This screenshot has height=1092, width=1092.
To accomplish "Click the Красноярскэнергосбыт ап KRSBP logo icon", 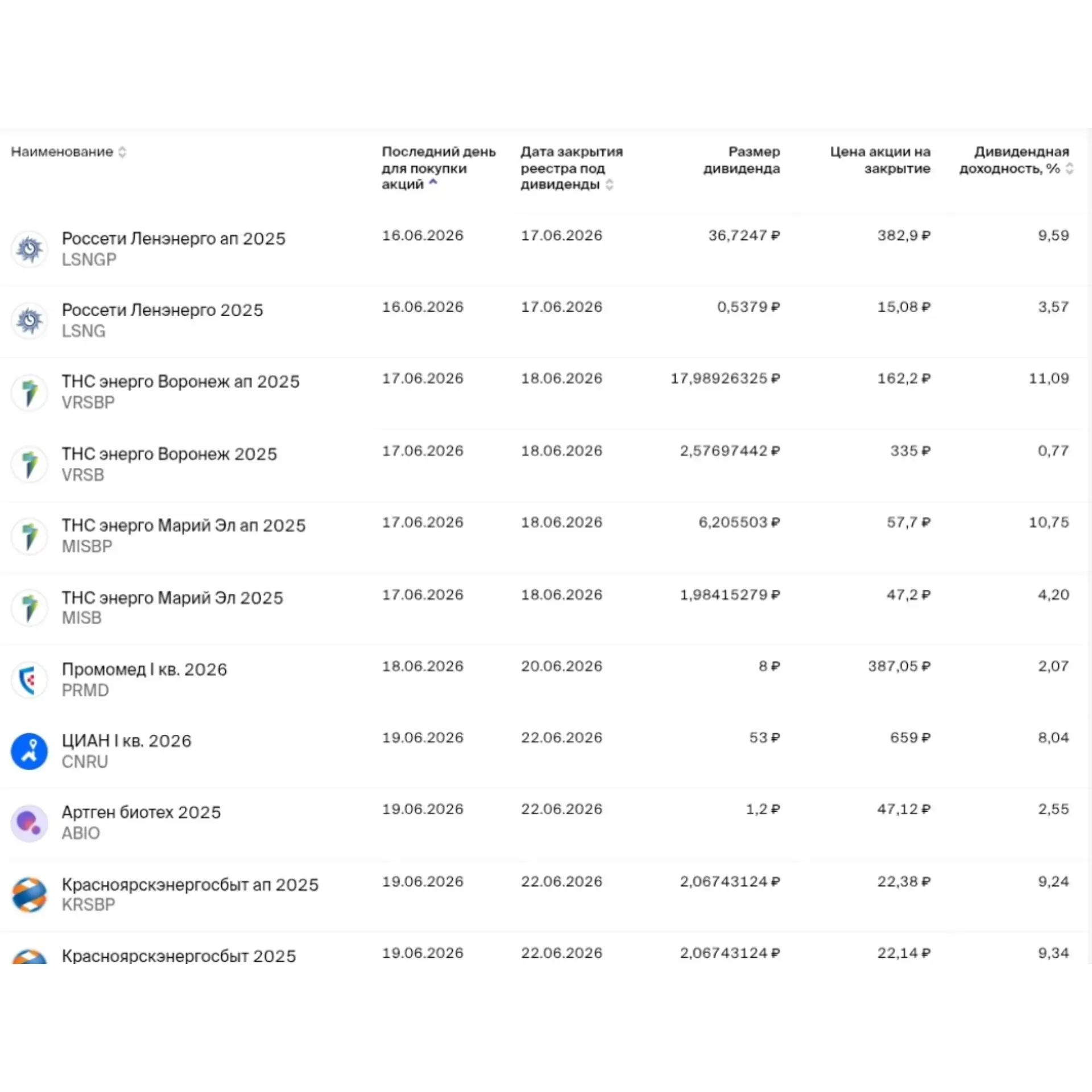I will [x=29, y=895].
